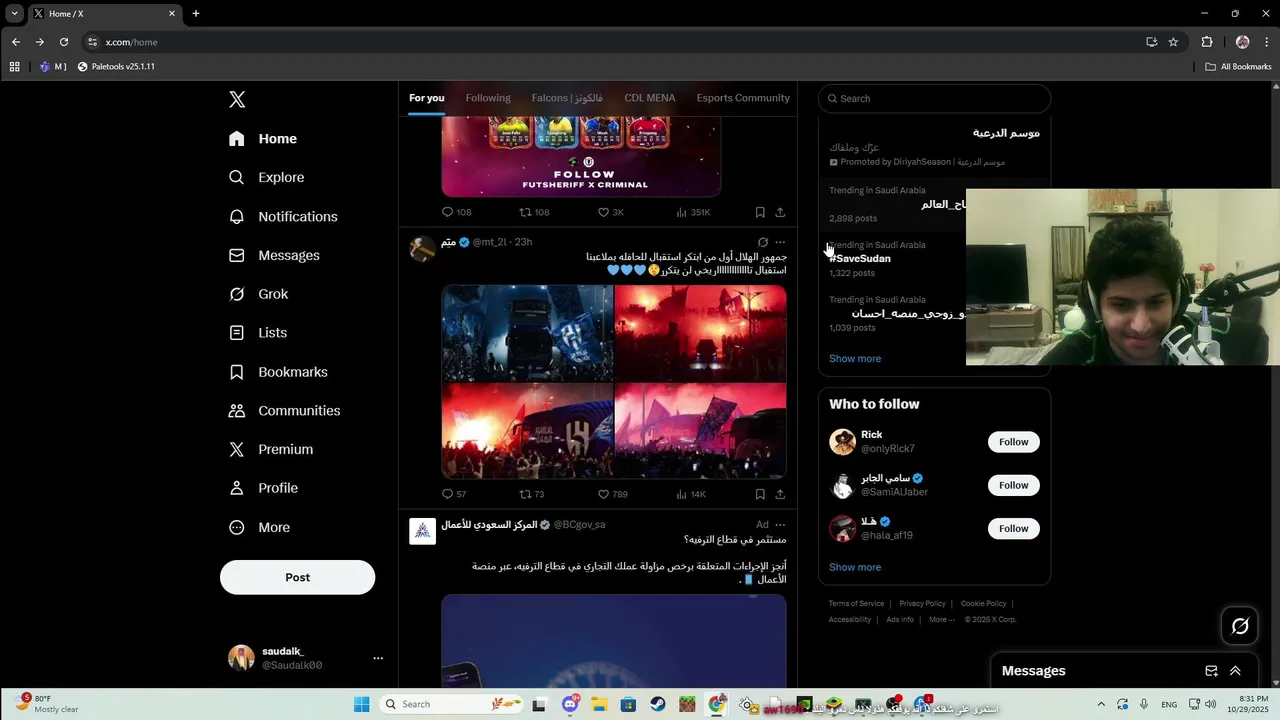Image resolution: width=1280 pixels, height=720 pixels.
Task: Expand the Messages drawer
Action: [1235, 671]
